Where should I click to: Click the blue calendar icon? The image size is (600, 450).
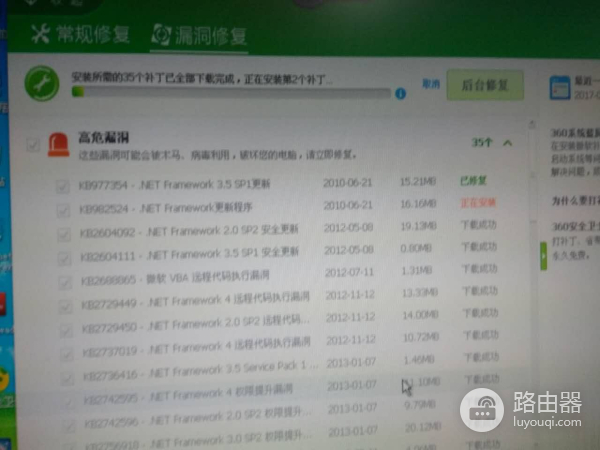point(559,88)
